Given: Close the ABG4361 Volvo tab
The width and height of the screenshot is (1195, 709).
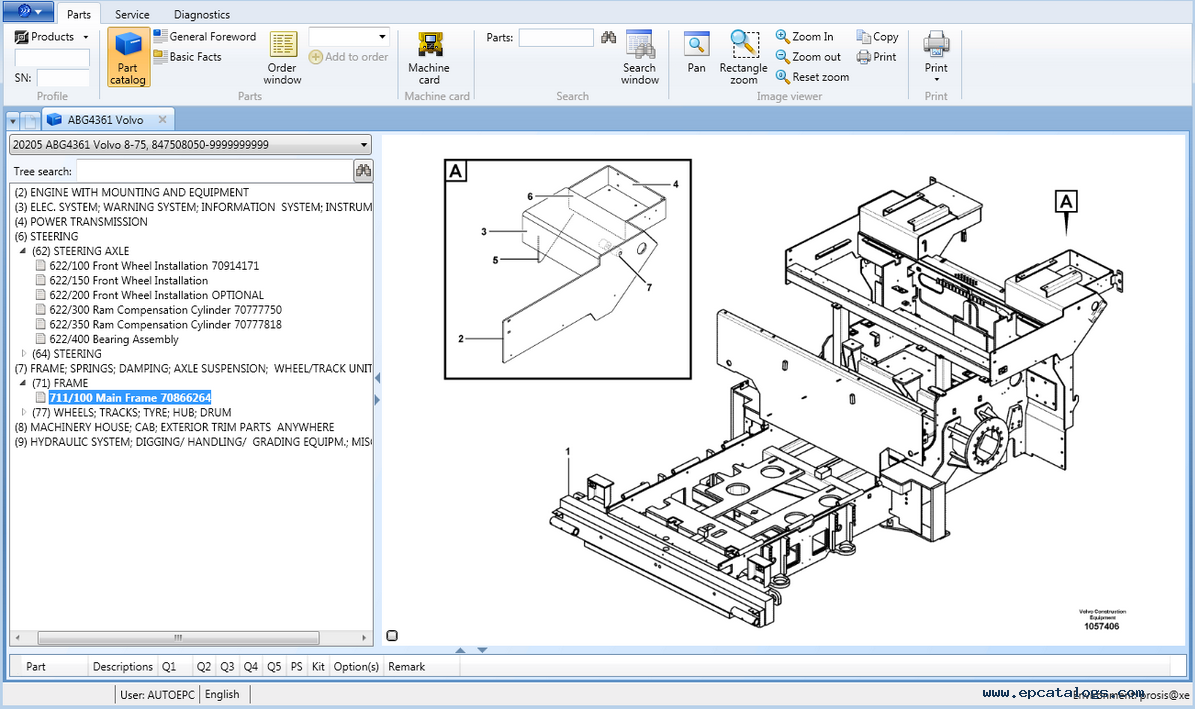Looking at the screenshot, I should click(162, 120).
